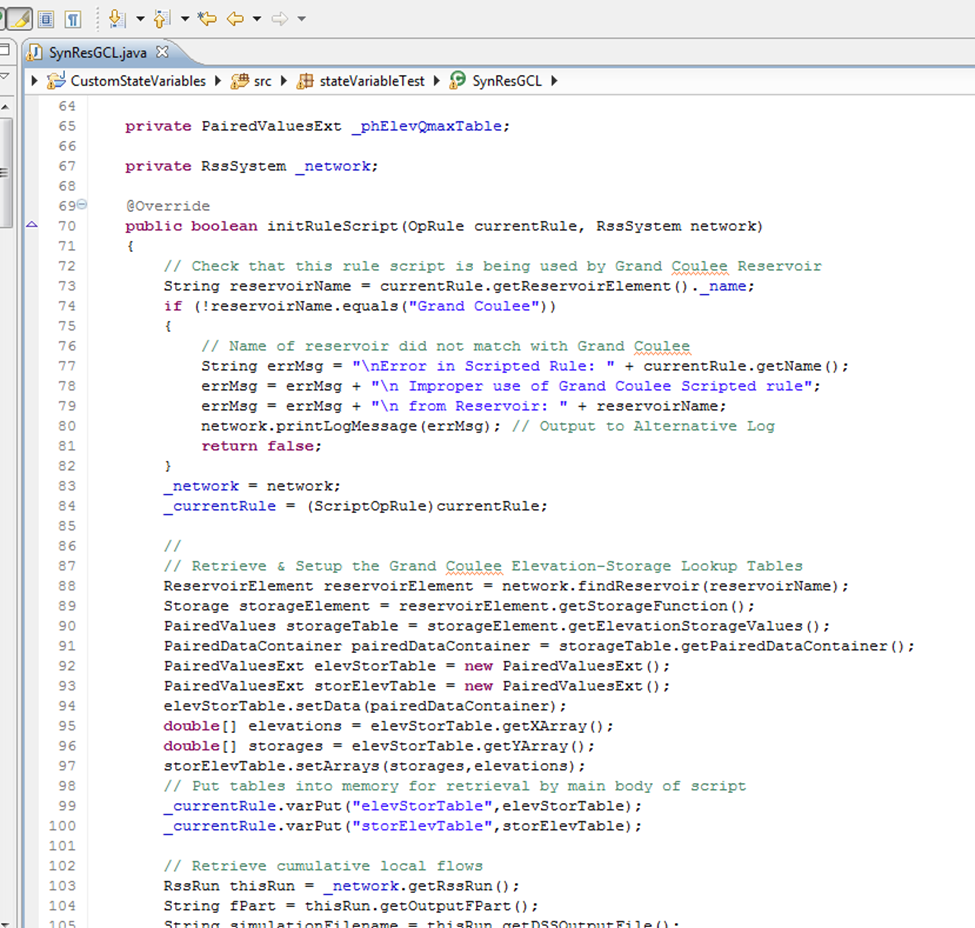This screenshot has height=928, width=975.
Task: Open Previous Annotation dropdown arrow
Action: 185,19
